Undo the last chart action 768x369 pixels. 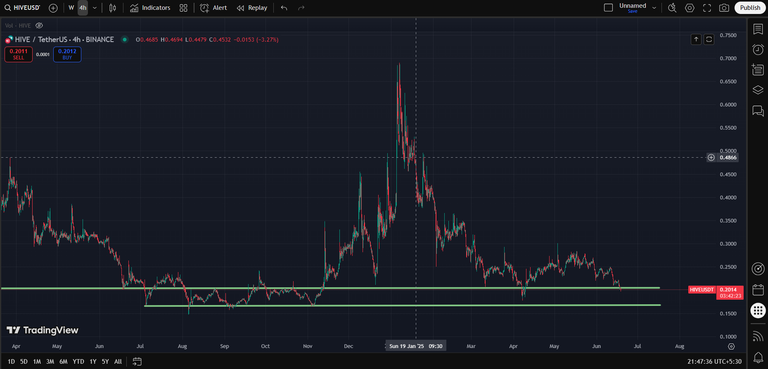click(284, 8)
